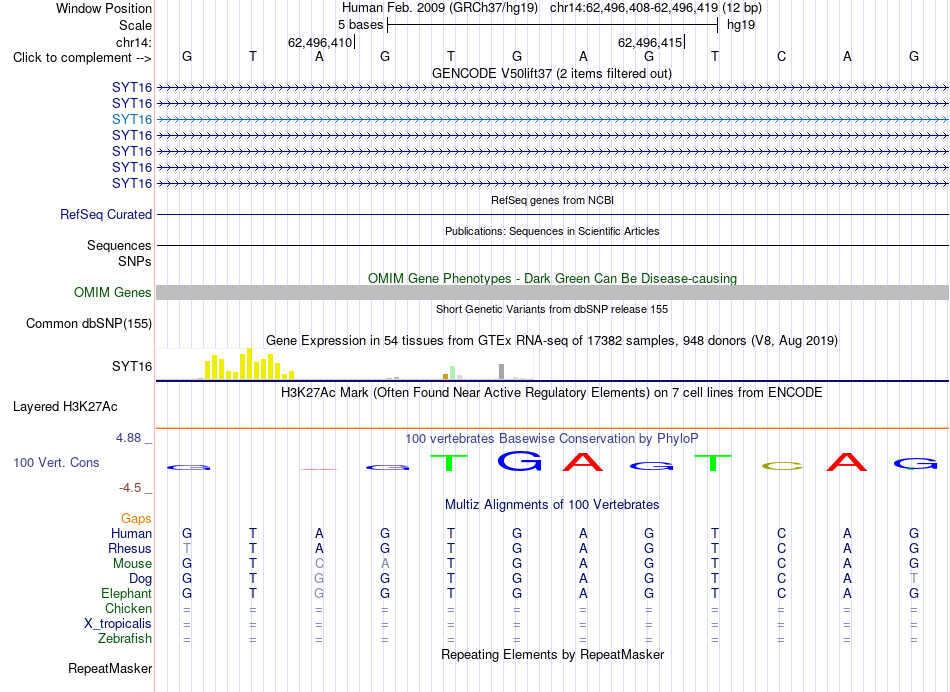Click the RepeatMasker side label
Image resolution: width=950 pixels, height=692 pixels.
coord(110,669)
